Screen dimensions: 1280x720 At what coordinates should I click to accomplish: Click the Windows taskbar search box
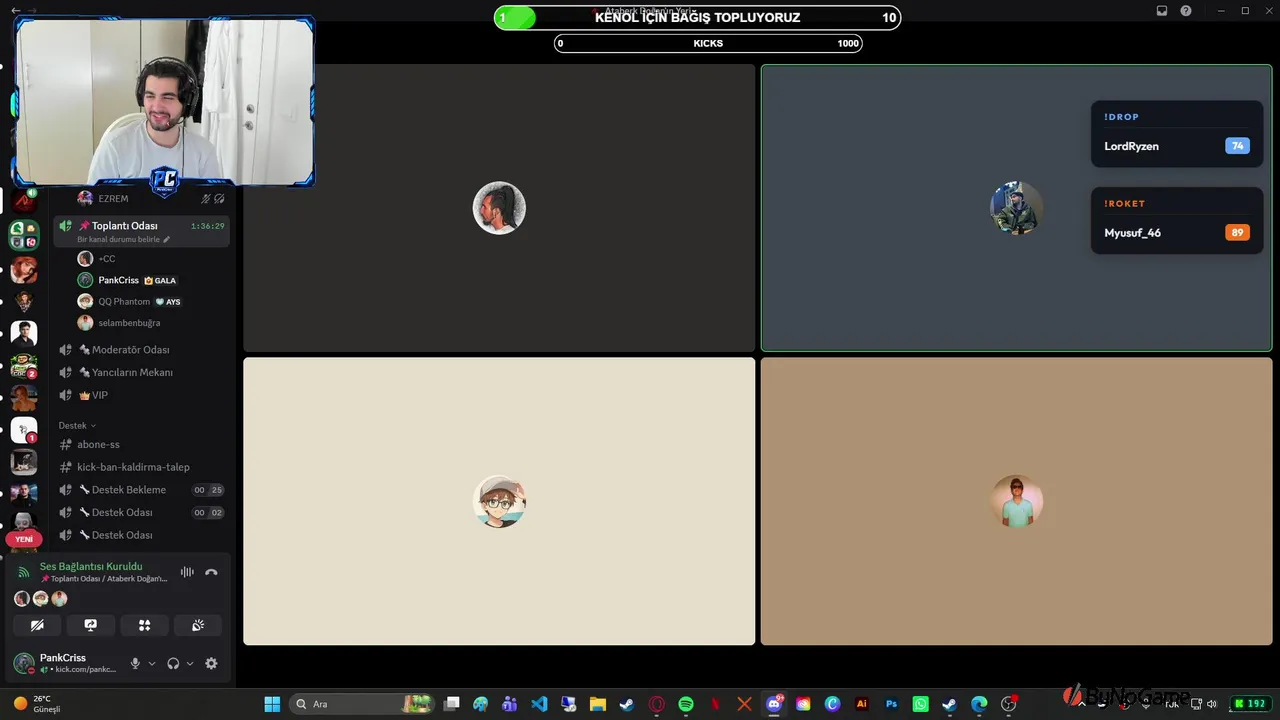click(363, 704)
